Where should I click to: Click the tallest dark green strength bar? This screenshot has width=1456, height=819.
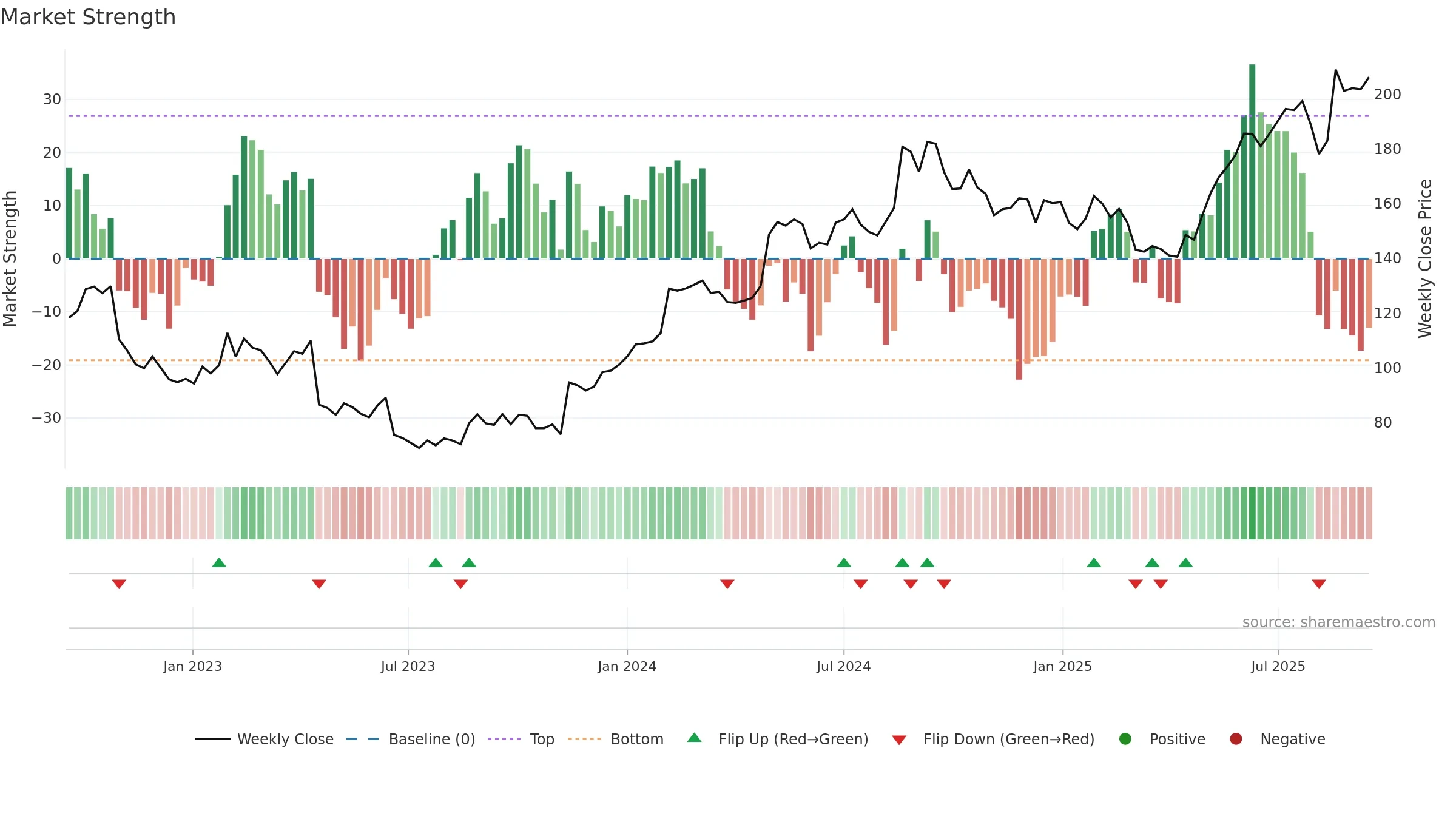[1252, 161]
